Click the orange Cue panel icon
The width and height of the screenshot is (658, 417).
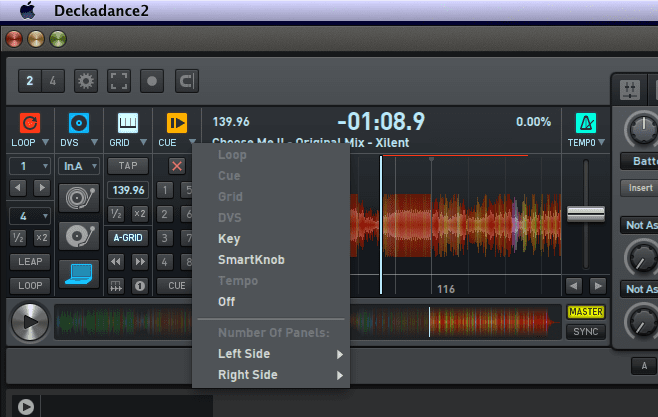click(176, 123)
